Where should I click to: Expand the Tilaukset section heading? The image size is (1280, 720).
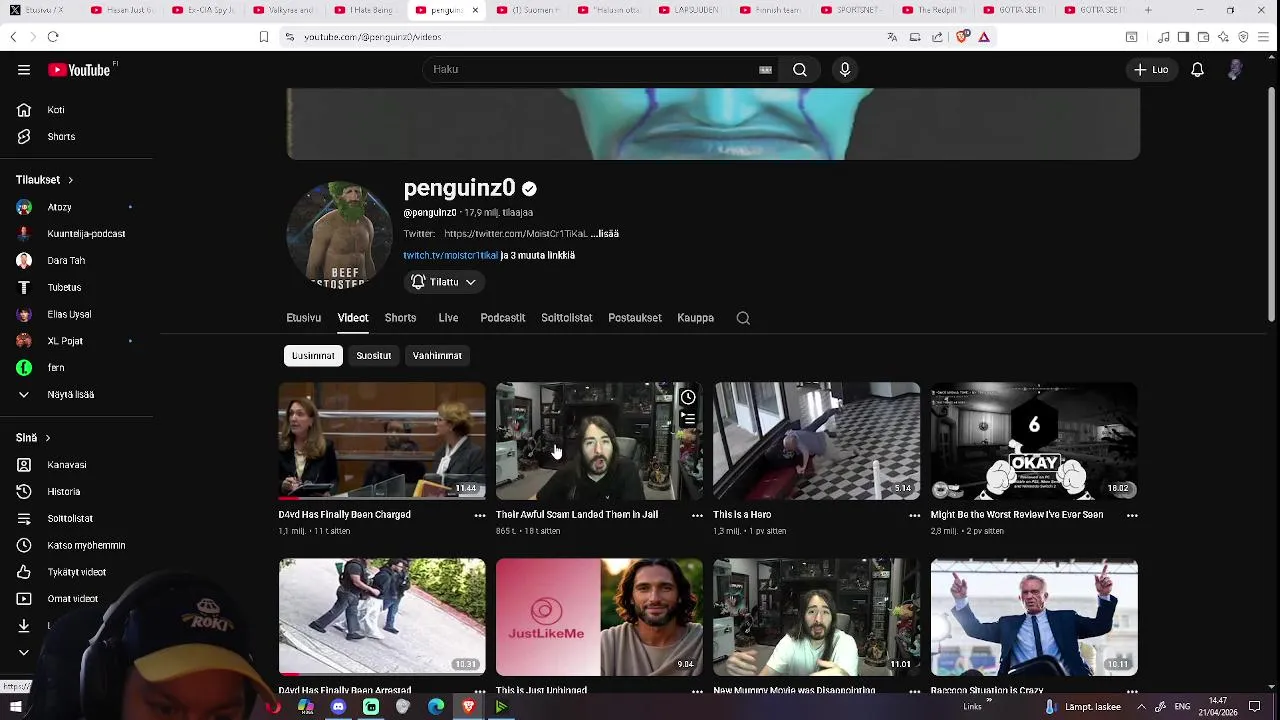point(45,180)
